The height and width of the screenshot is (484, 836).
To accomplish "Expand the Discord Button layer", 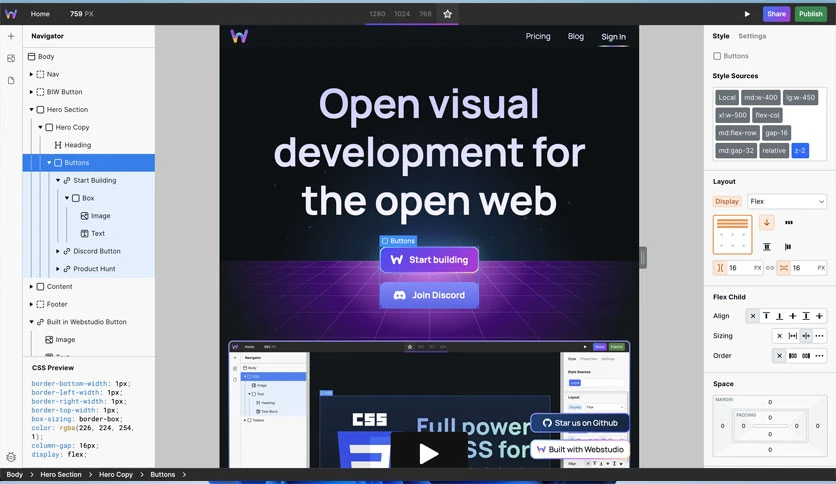I will tap(58, 251).
